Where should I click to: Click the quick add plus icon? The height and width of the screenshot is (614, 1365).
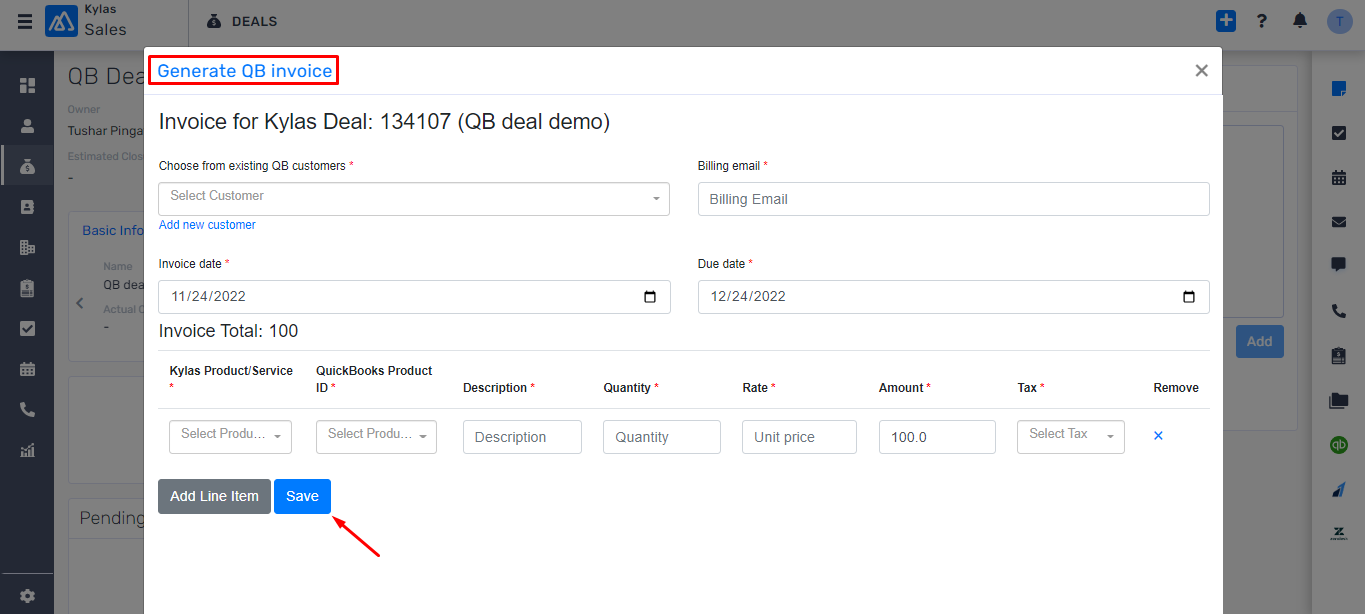[1226, 21]
